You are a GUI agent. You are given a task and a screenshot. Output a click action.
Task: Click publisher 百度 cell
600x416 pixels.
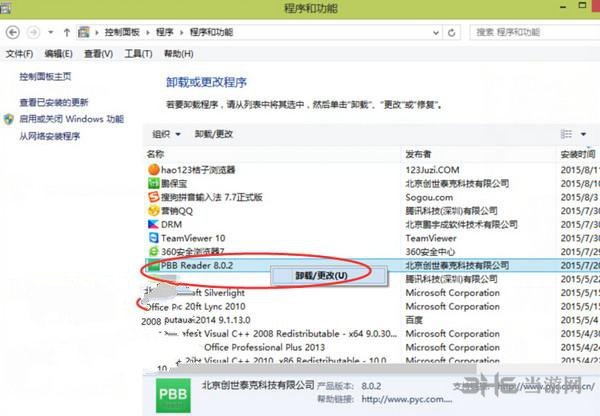tap(414, 320)
